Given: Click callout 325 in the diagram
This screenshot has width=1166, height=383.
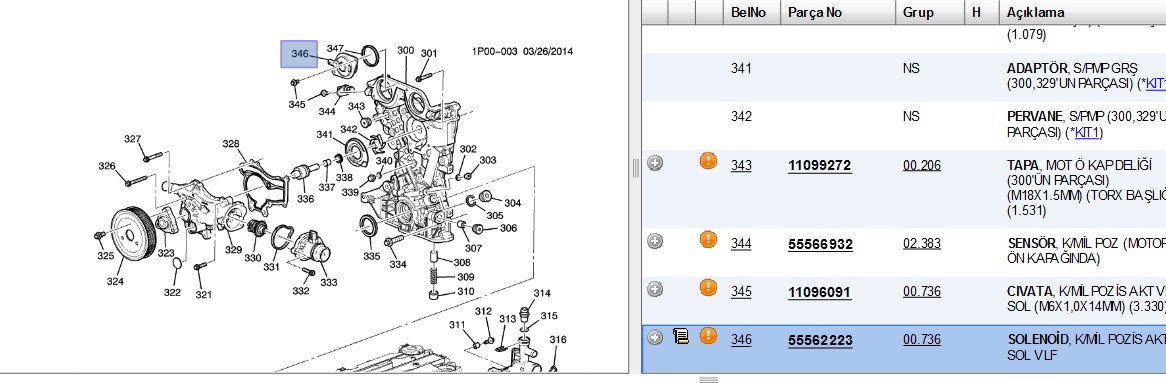Looking at the screenshot, I should [106, 256].
